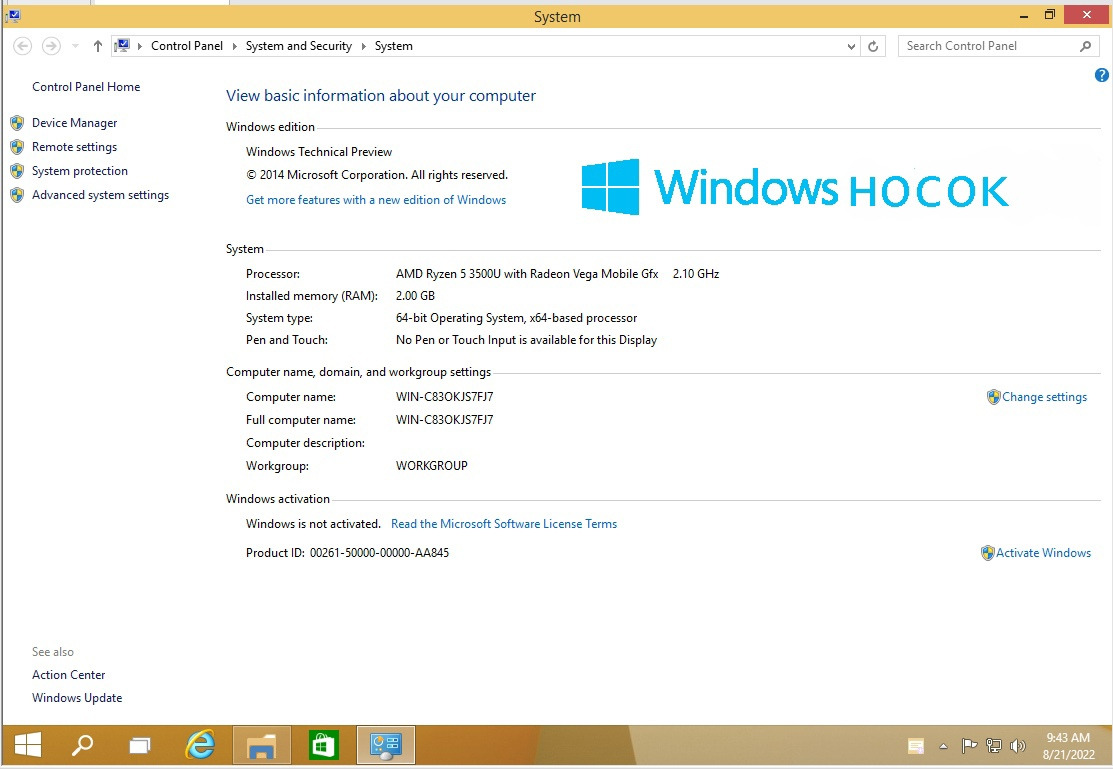Click the System window title icon
Image resolution: width=1113 pixels, height=769 pixels.
click(12, 15)
